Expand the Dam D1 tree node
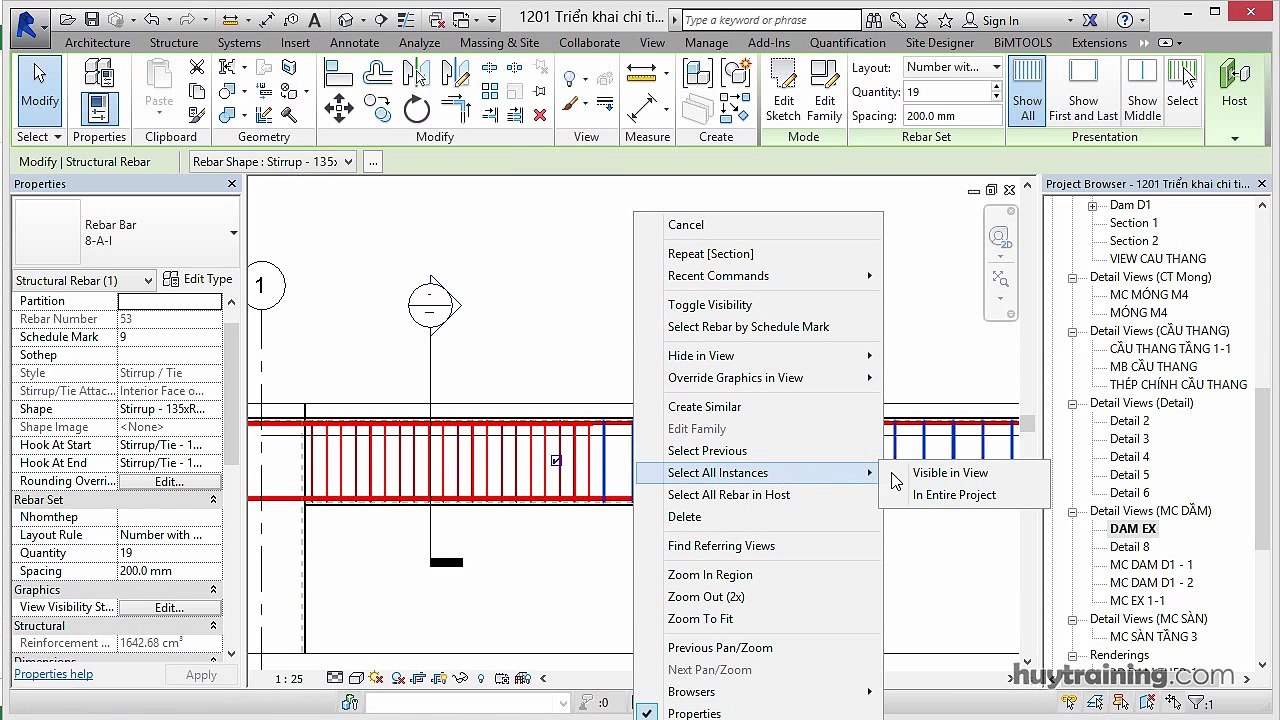This screenshot has width=1280, height=720. click(1092, 205)
